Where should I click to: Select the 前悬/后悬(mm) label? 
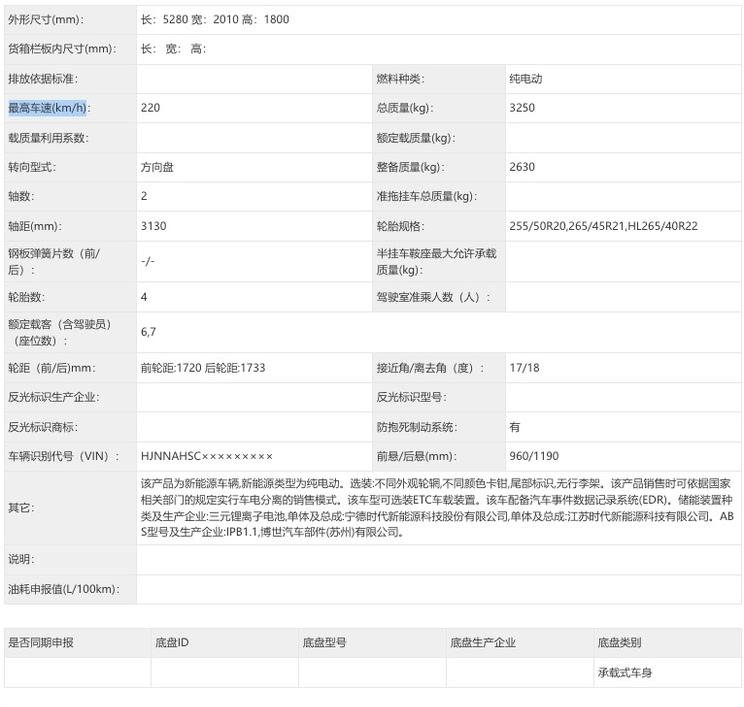pos(416,456)
